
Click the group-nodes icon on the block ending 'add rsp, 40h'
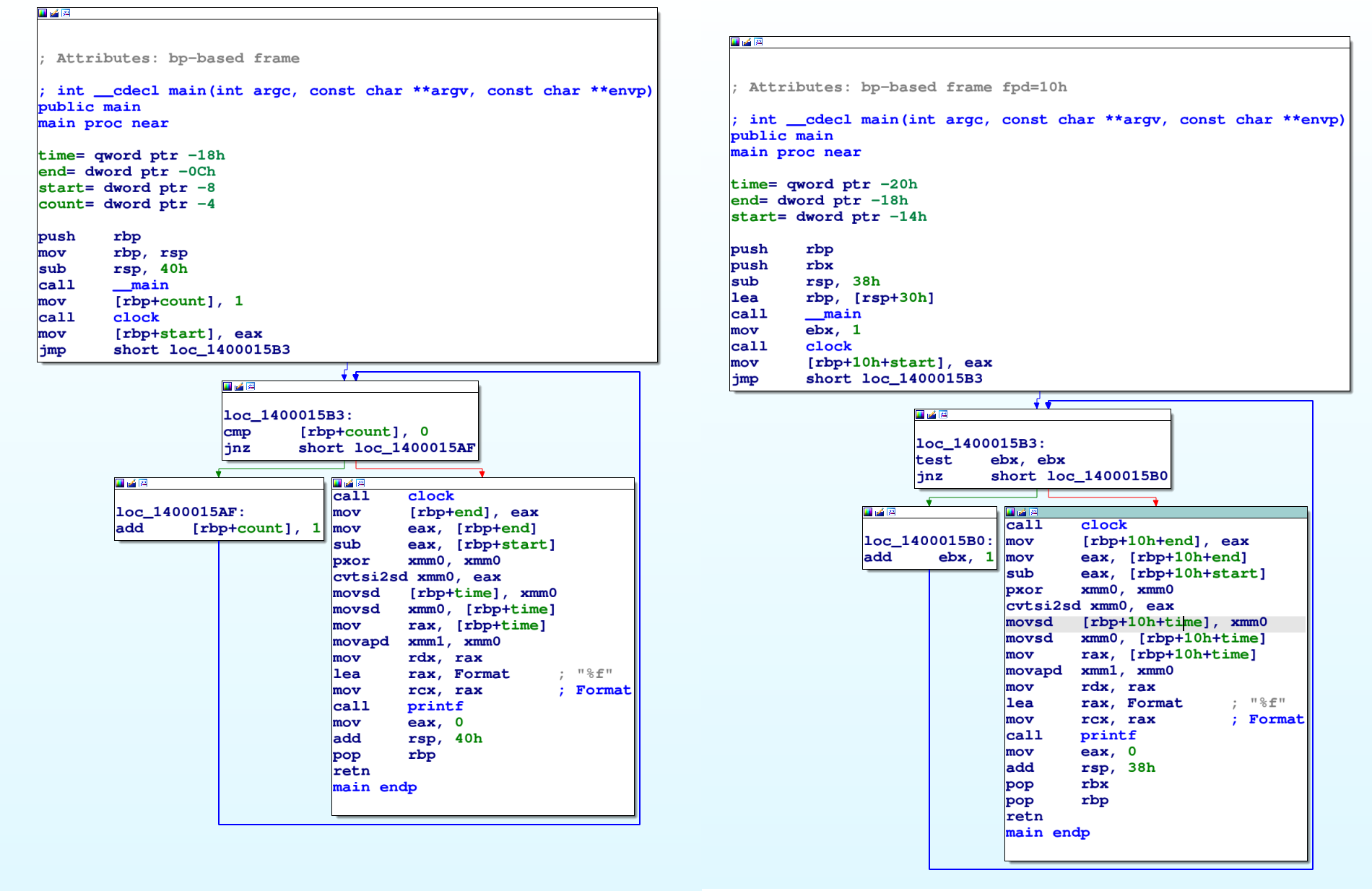pyautogui.click(x=360, y=483)
